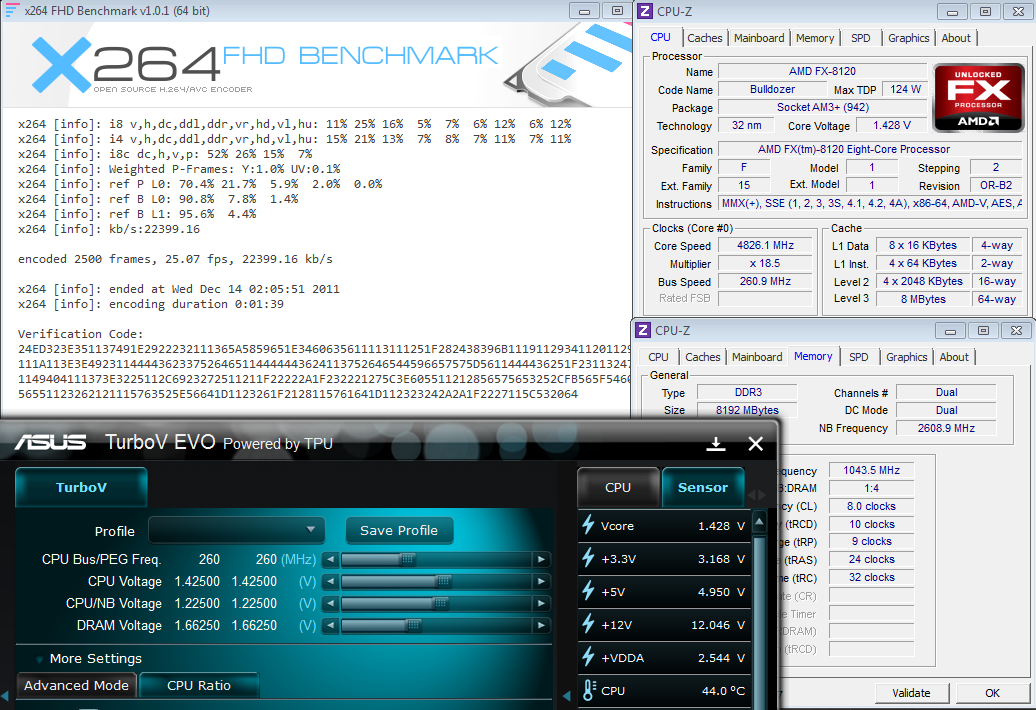The image size is (1036, 710).
Task: Select the About tab in lower CPU-Z window
Action: 954,357
